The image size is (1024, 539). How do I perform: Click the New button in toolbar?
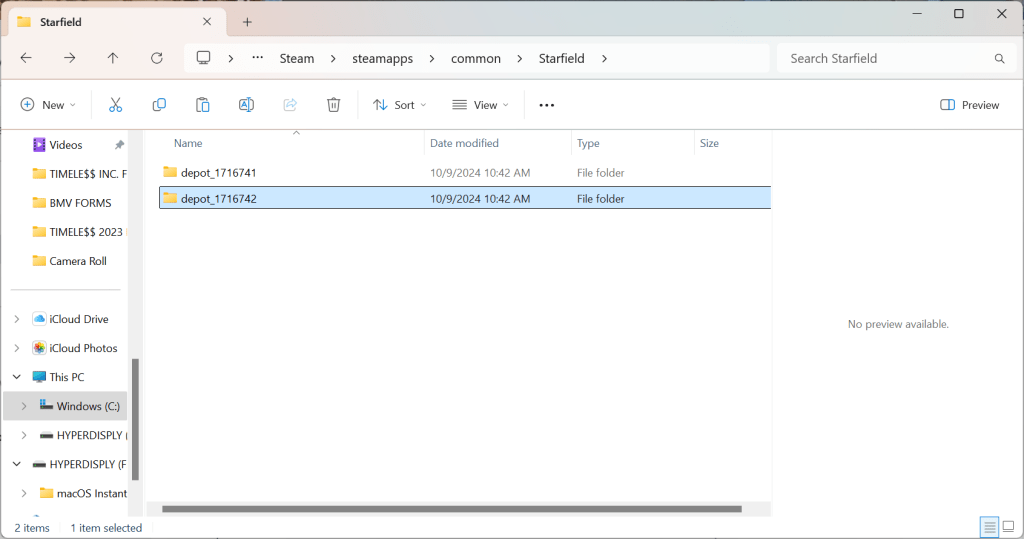[x=48, y=105]
